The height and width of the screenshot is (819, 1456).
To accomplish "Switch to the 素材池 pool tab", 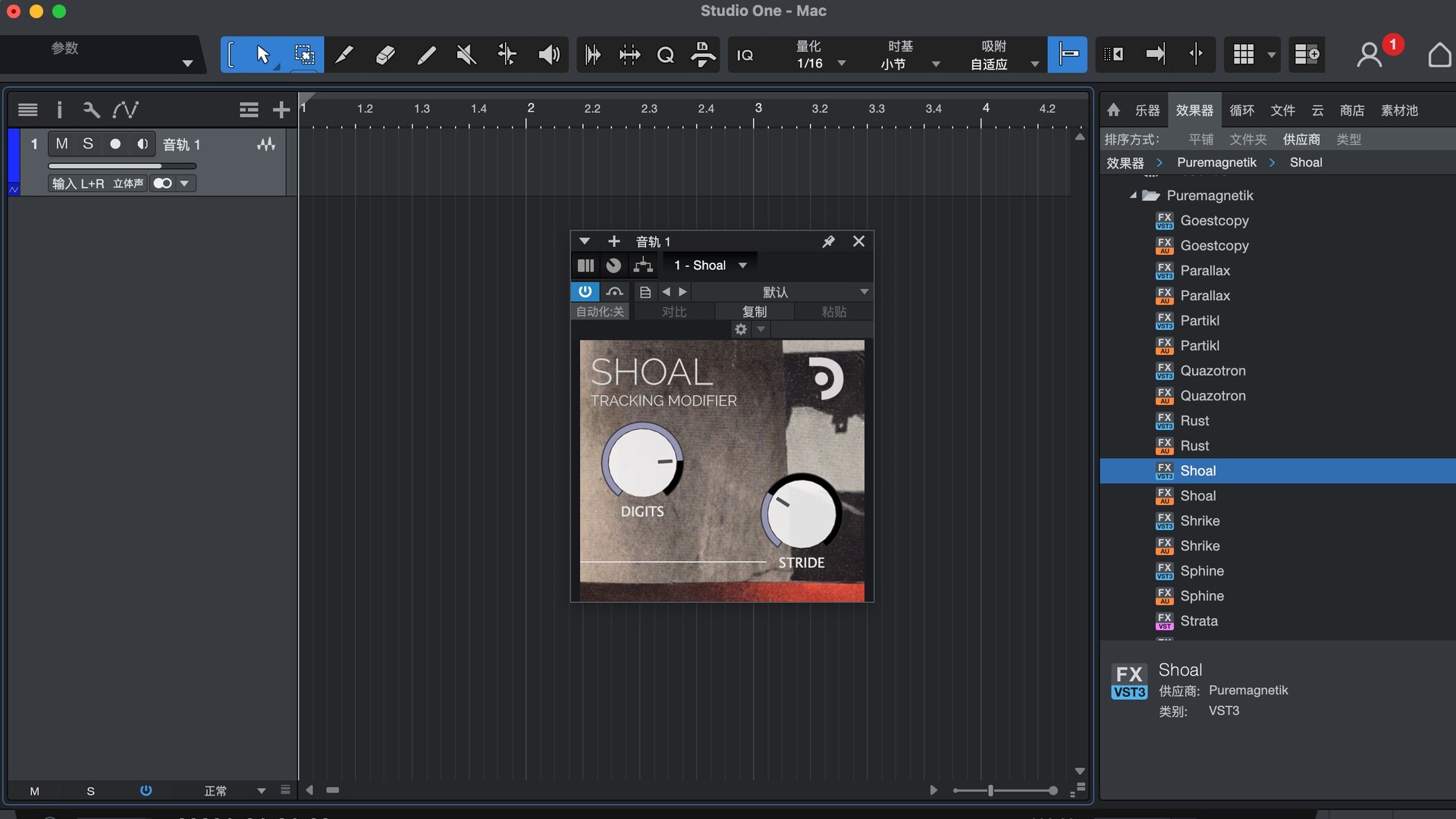I will (1399, 111).
